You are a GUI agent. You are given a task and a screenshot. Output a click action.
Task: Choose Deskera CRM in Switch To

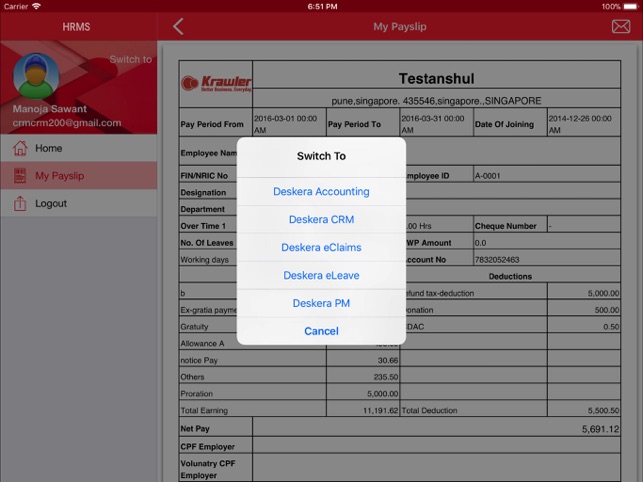click(321, 219)
